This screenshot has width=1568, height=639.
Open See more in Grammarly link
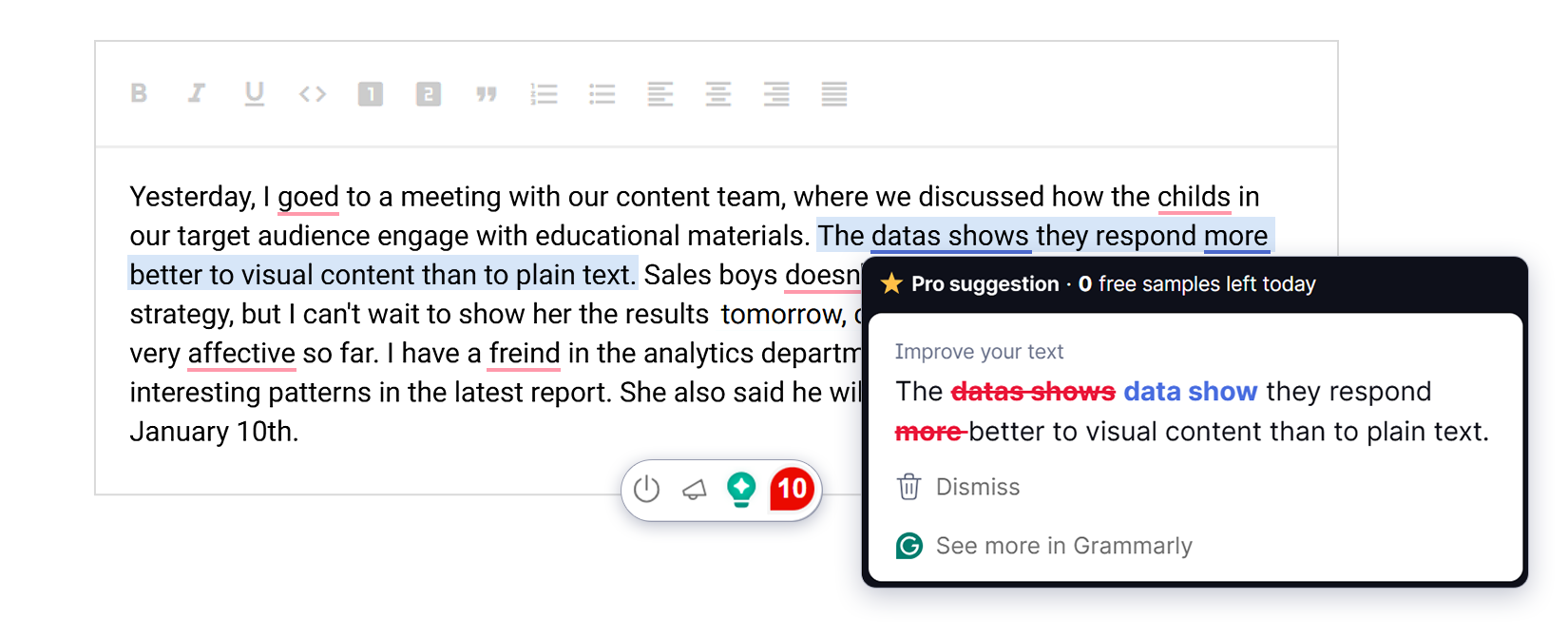pyautogui.click(x=1064, y=546)
